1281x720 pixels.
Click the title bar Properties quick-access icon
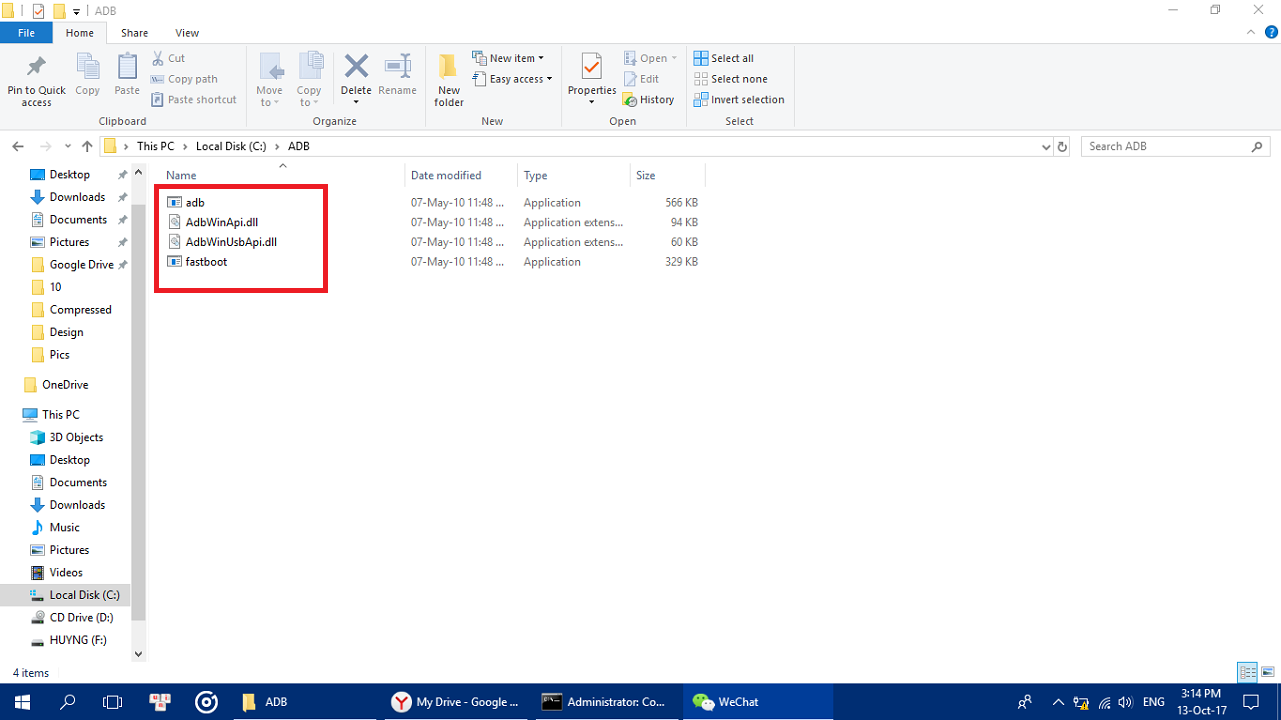pos(39,11)
